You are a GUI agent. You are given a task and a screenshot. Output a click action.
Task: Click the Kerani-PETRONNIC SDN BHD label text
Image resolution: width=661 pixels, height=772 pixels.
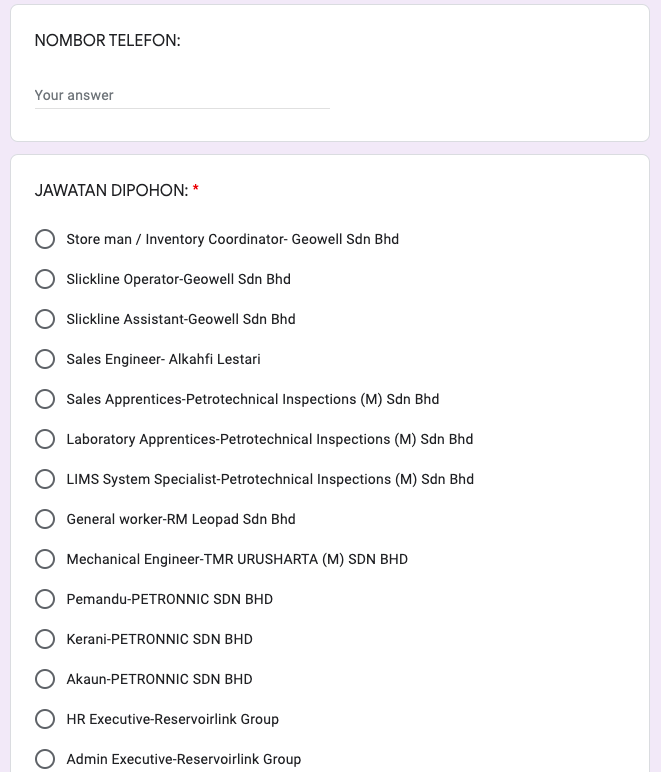pyautogui.click(x=159, y=639)
